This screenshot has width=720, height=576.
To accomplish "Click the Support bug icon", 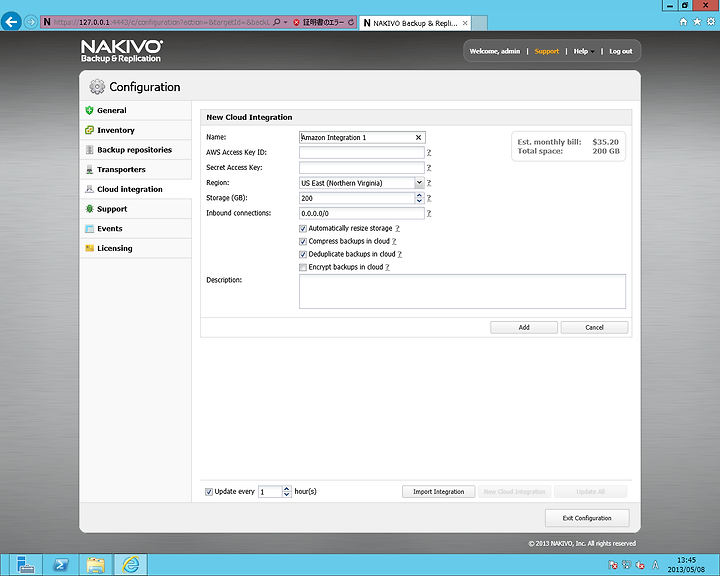I will click(90, 209).
